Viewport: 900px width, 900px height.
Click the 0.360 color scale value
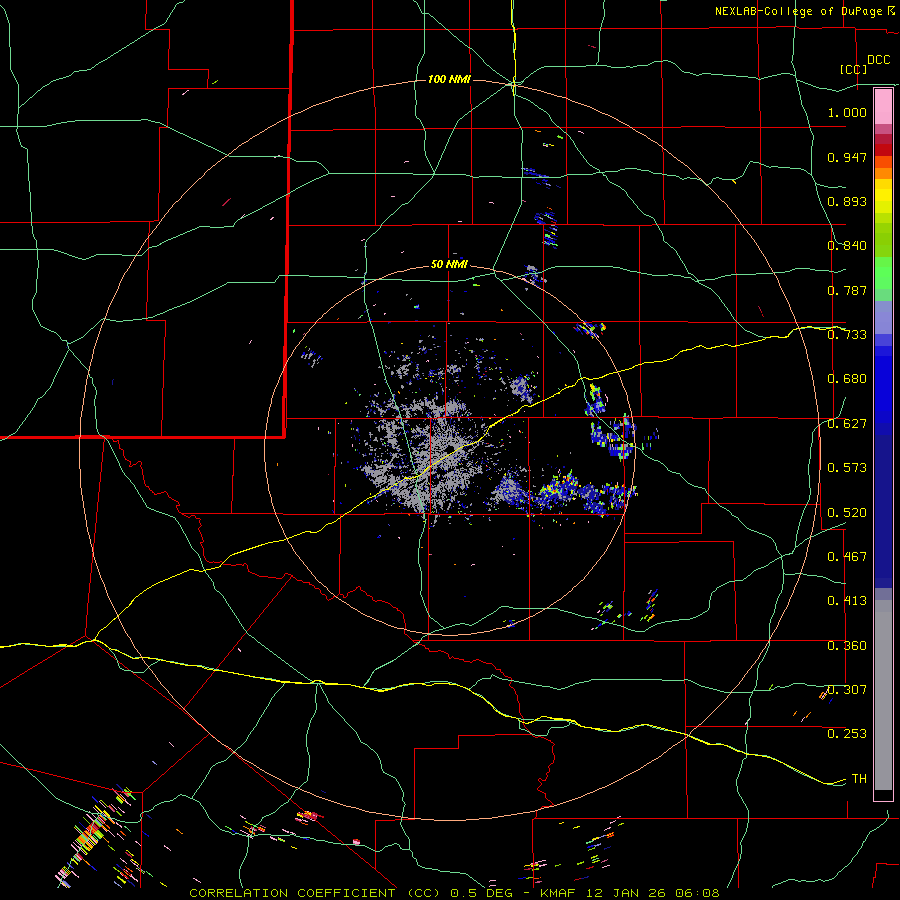click(x=847, y=646)
